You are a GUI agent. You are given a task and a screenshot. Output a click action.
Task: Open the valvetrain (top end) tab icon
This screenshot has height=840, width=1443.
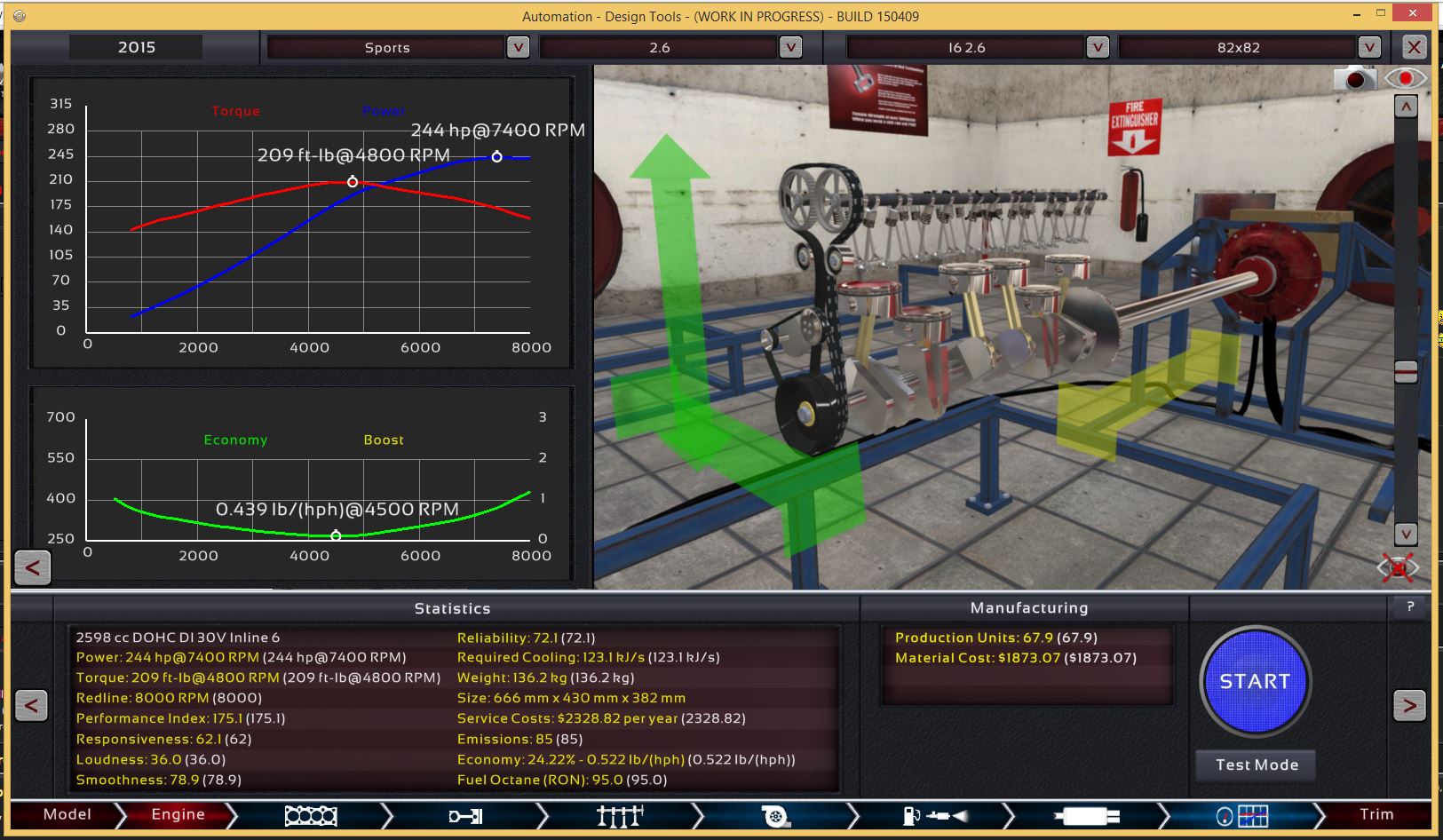(620, 815)
